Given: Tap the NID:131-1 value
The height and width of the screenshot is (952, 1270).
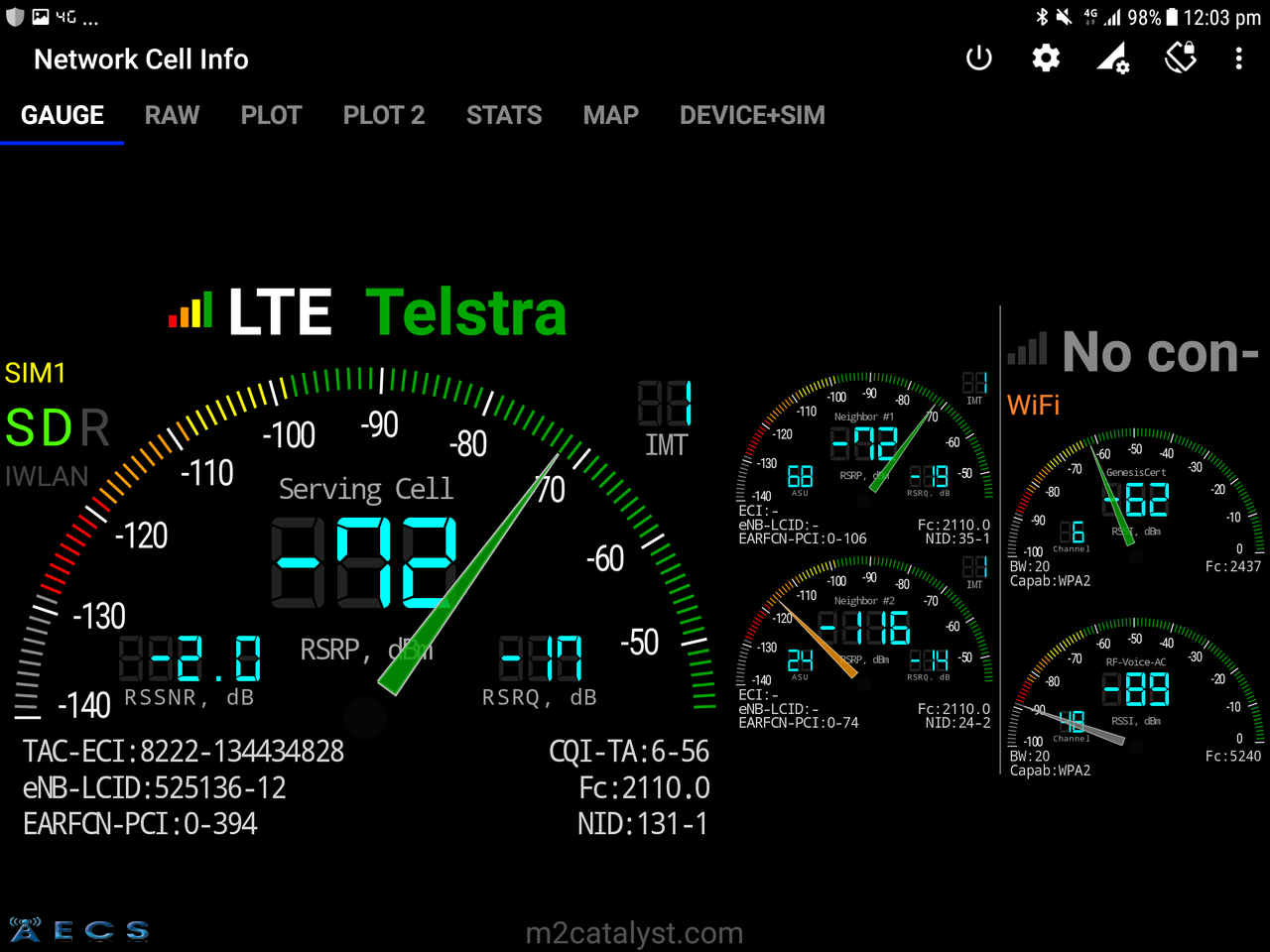Looking at the screenshot, I should click(x=643, y=824).
